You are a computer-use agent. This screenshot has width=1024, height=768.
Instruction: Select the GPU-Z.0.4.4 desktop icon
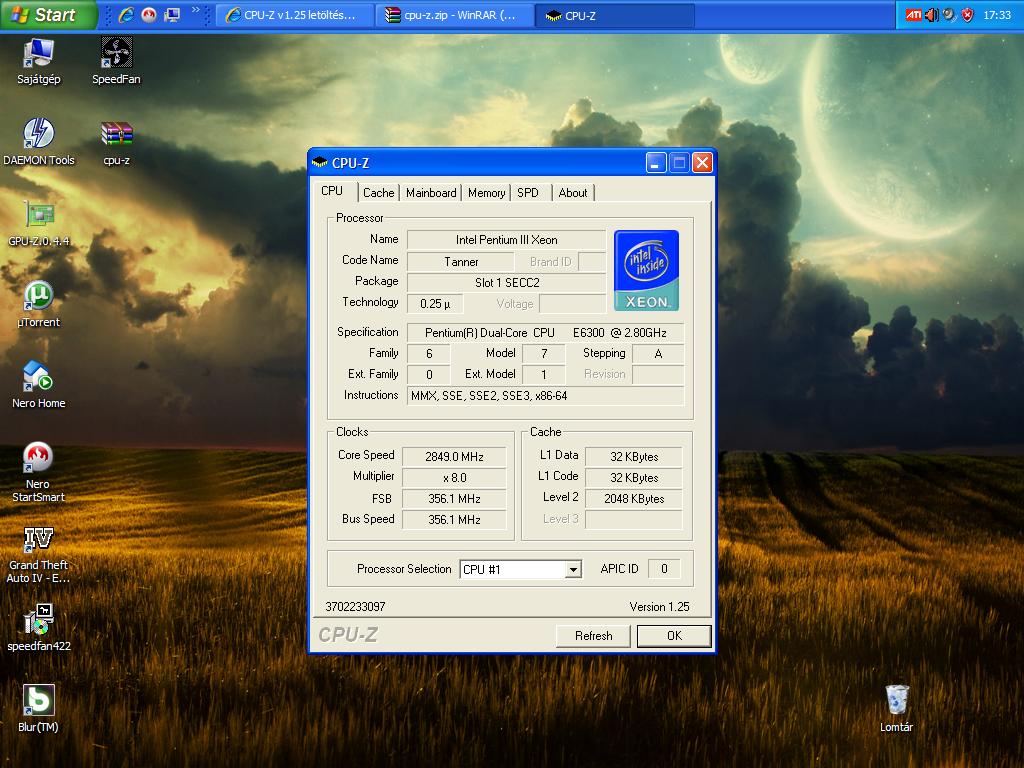39,223
